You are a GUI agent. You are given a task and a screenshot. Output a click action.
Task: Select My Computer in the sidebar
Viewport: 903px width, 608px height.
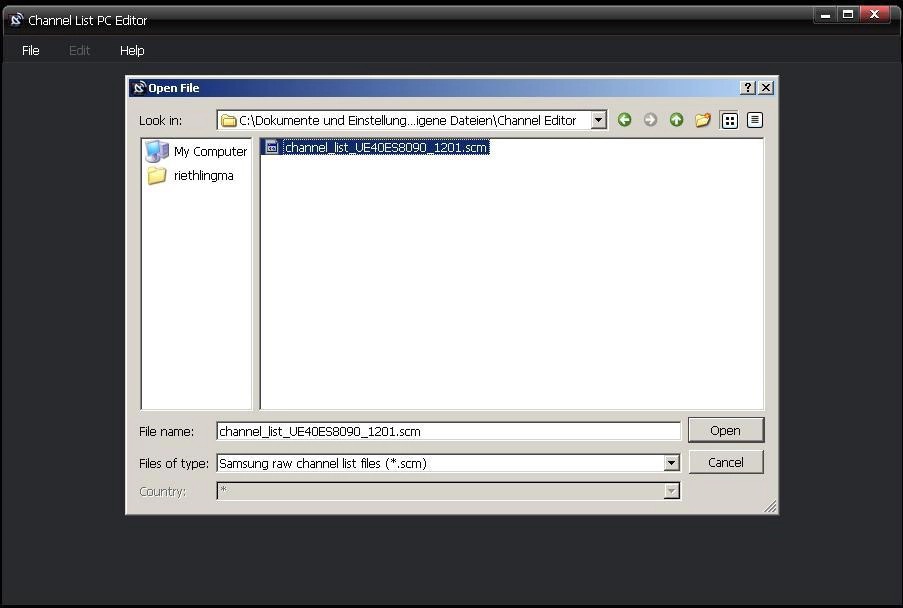point(209,152)
